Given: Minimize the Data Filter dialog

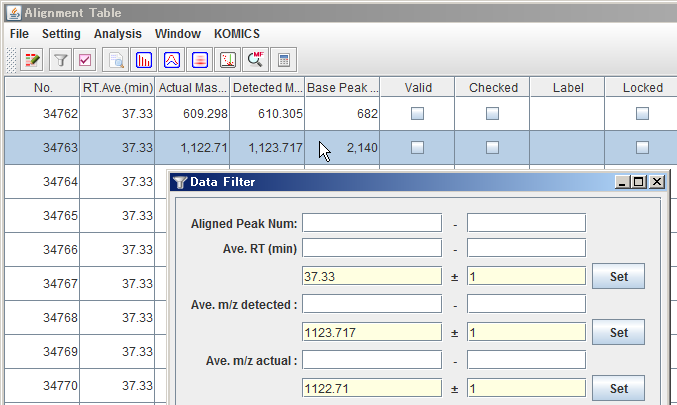Looking at the screenshot, I should pyautogui.click(x=622, y=182).
